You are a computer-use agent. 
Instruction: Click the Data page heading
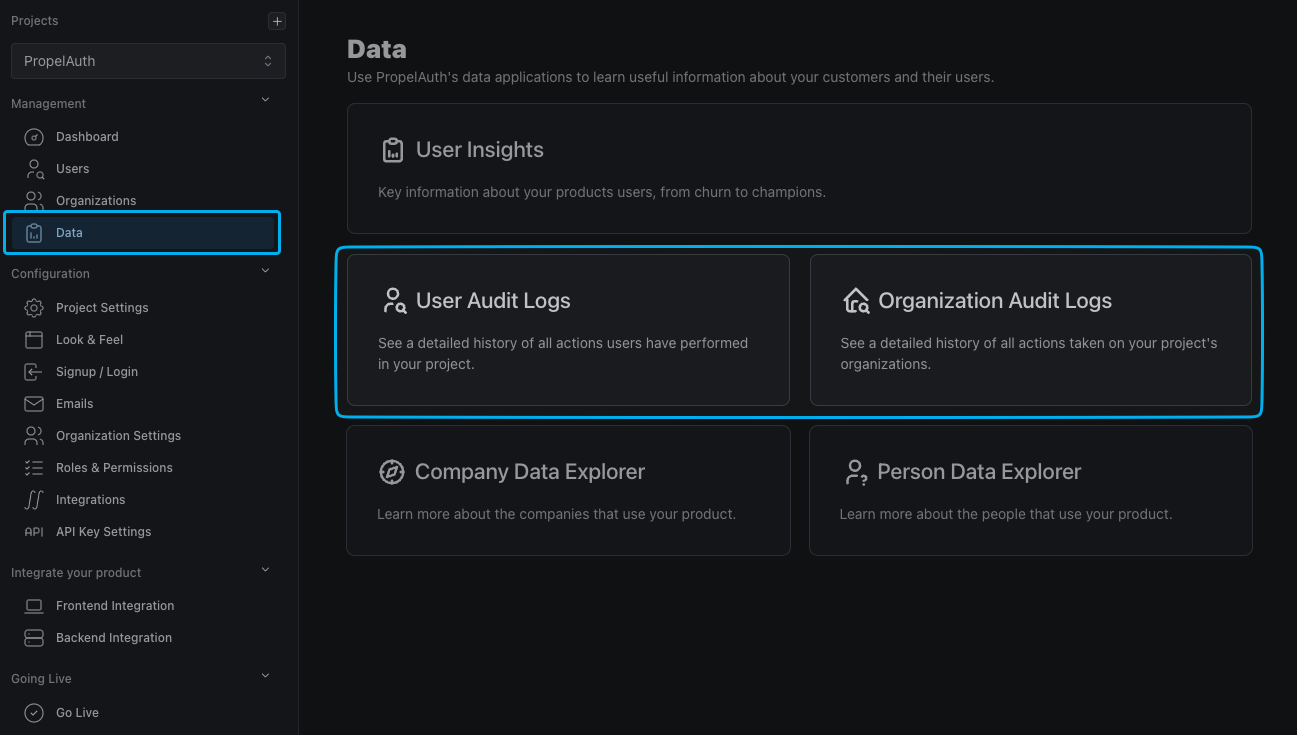(377, 49)
